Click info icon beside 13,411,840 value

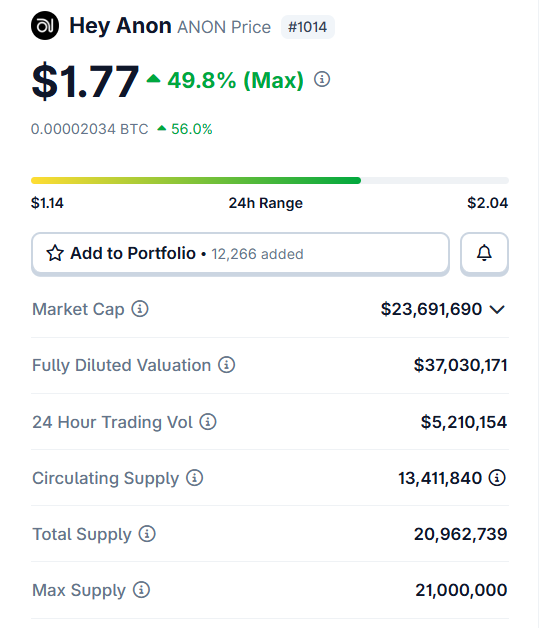497,478
